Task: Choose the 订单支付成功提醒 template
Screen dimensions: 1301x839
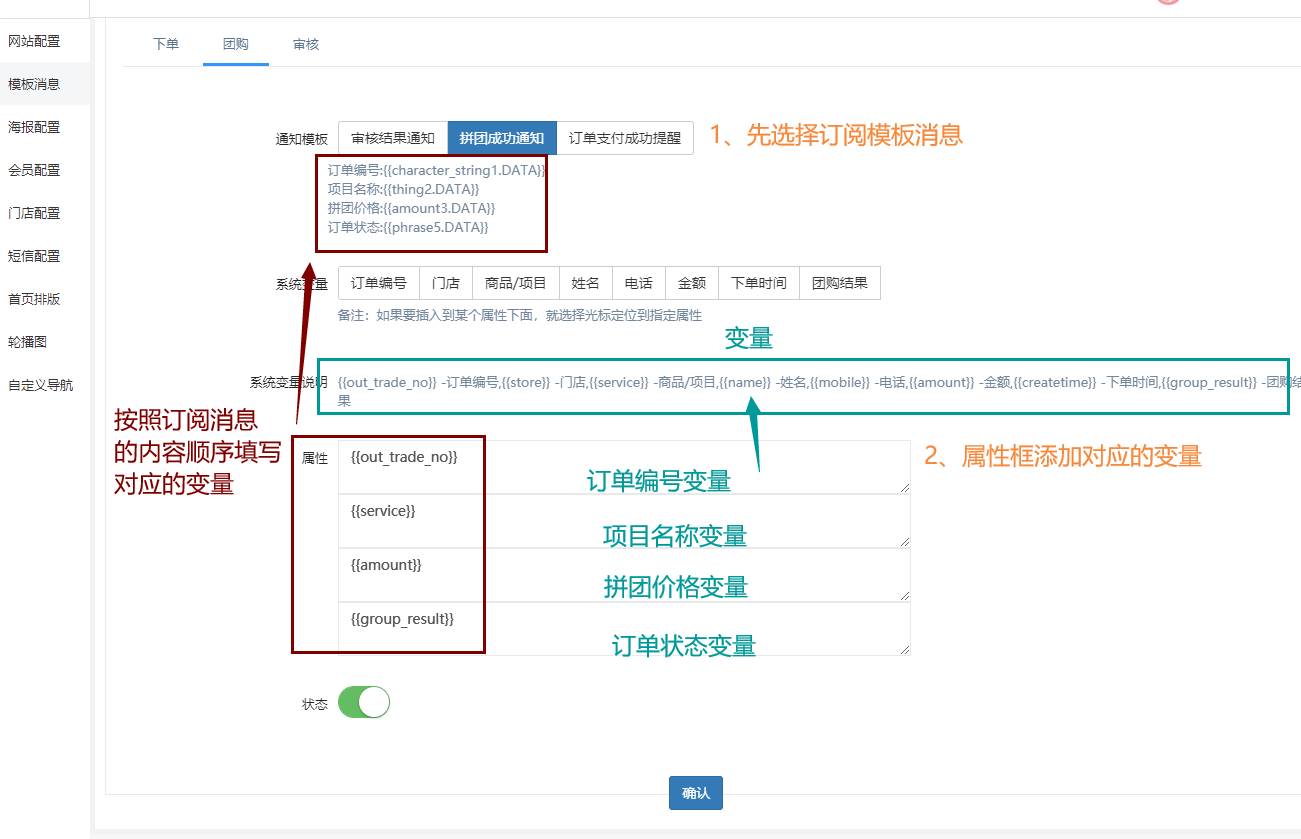Action: 625,138
